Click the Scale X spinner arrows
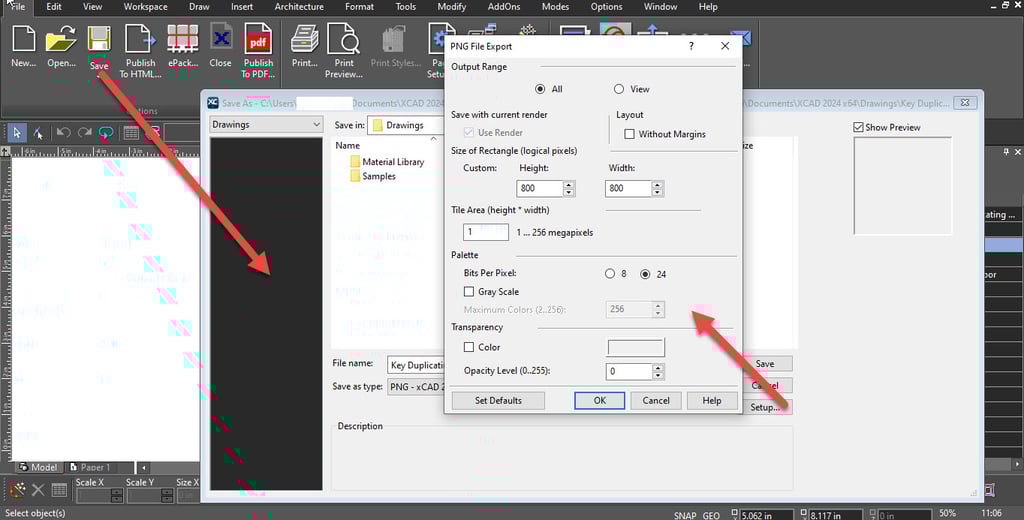 pos(117,496)
